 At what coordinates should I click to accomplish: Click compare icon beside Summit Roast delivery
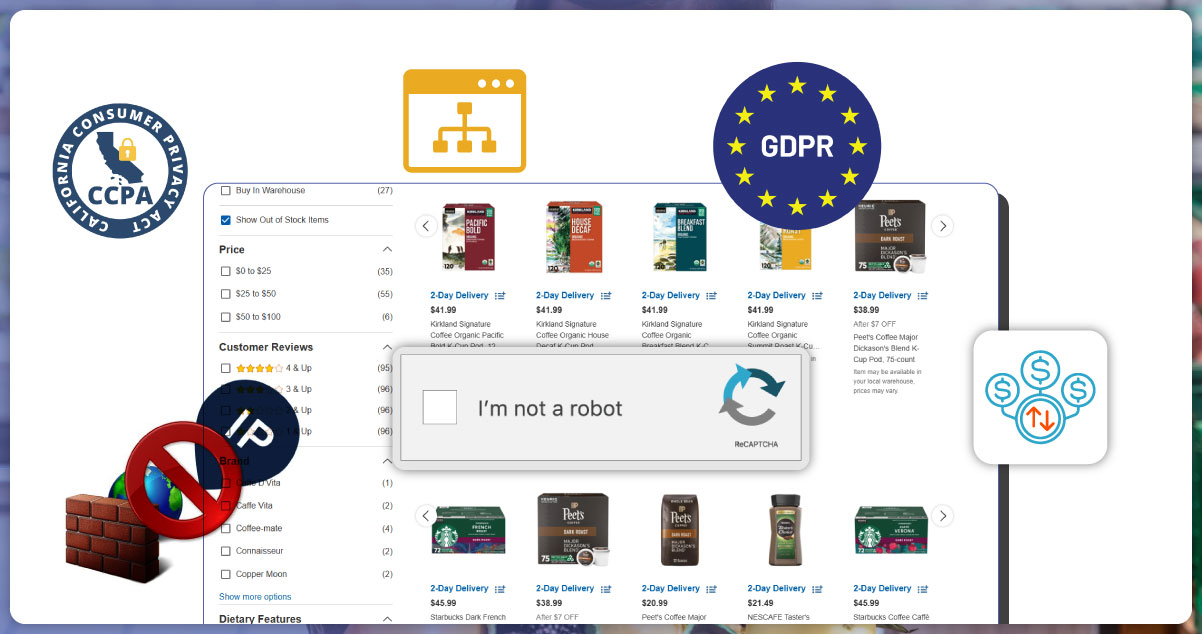pyautogui.click(x=817, y=296)
